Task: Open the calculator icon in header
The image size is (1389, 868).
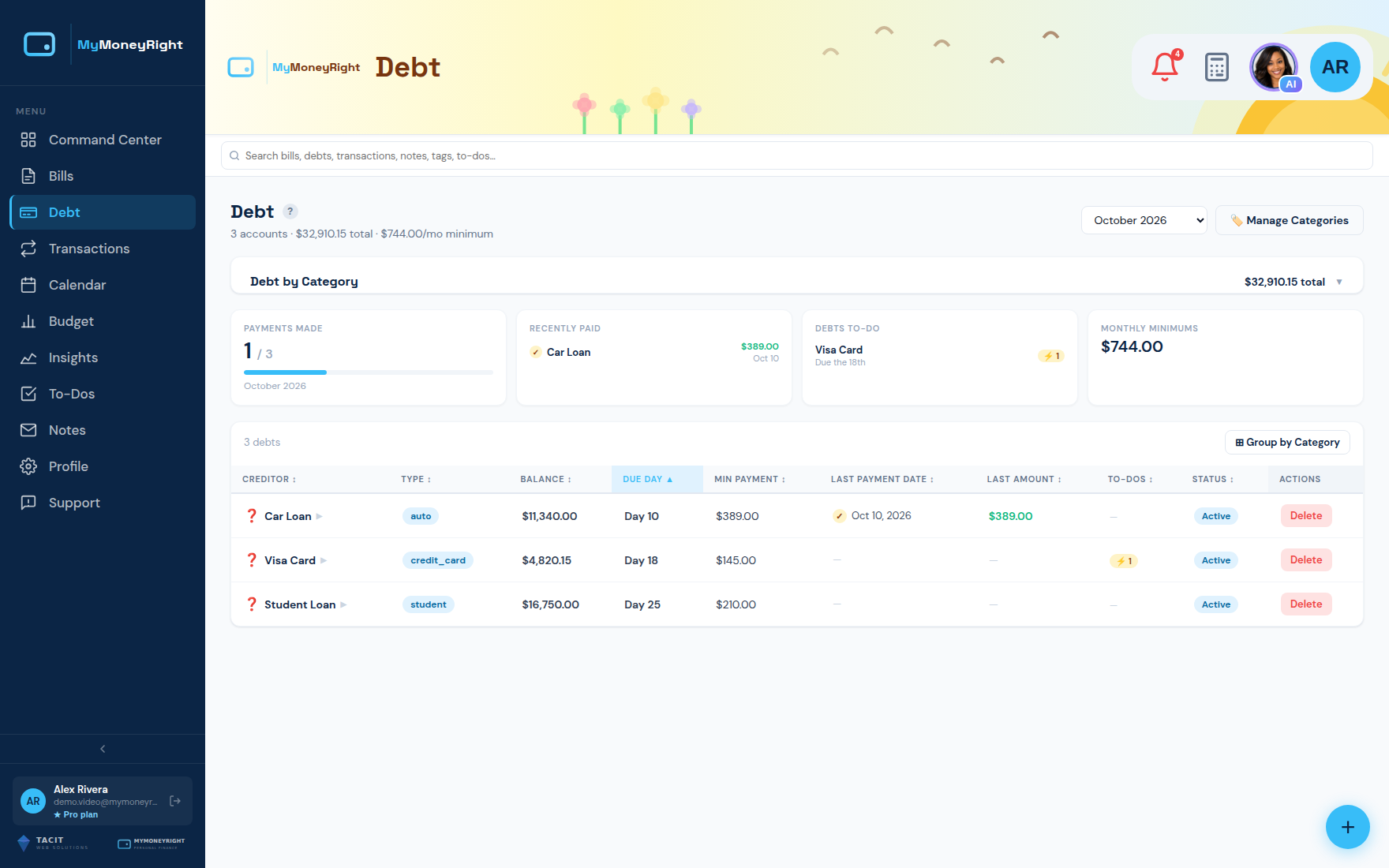Action: (x=1217, y=67)
